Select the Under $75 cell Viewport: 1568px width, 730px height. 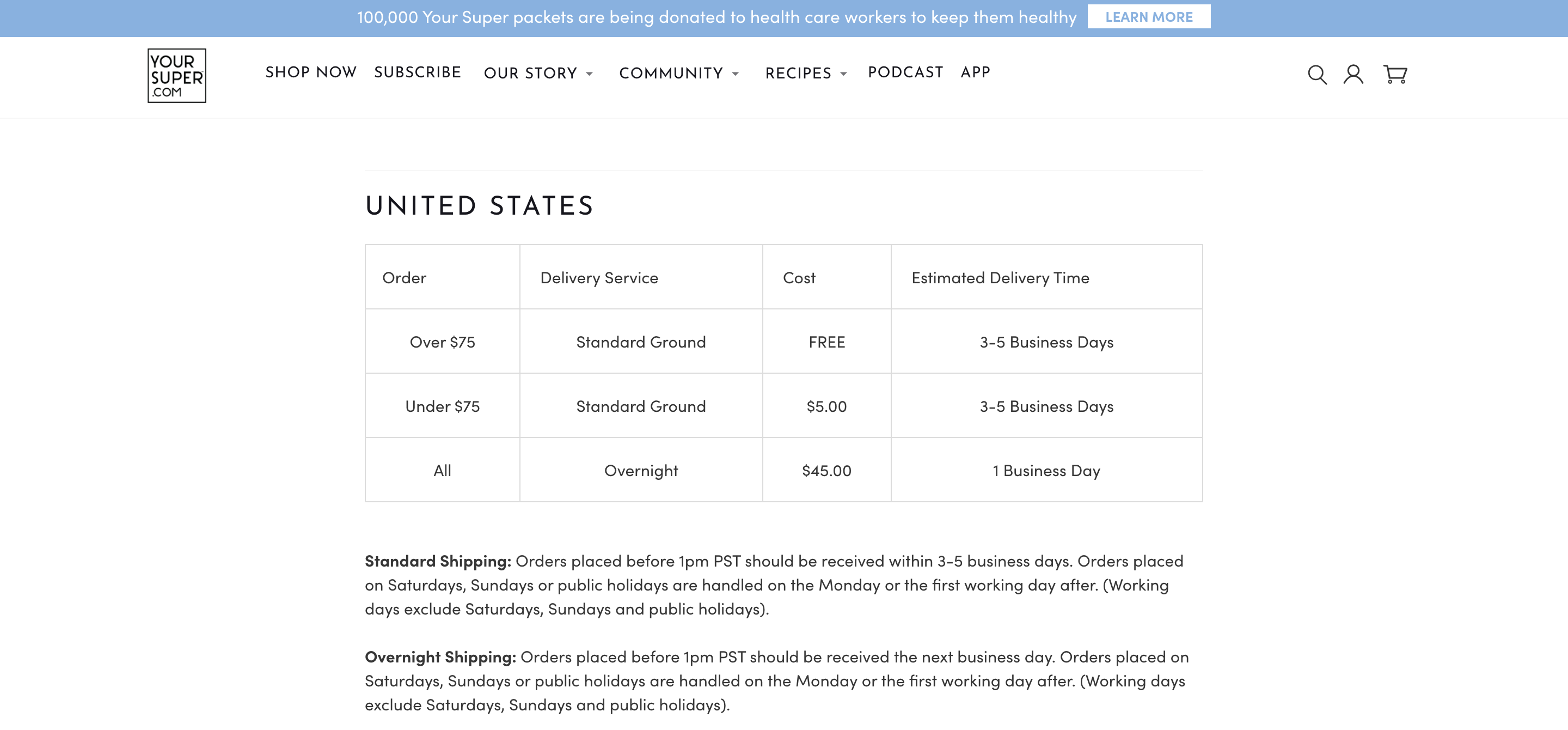pyautogui.click(x=443, y=406)
